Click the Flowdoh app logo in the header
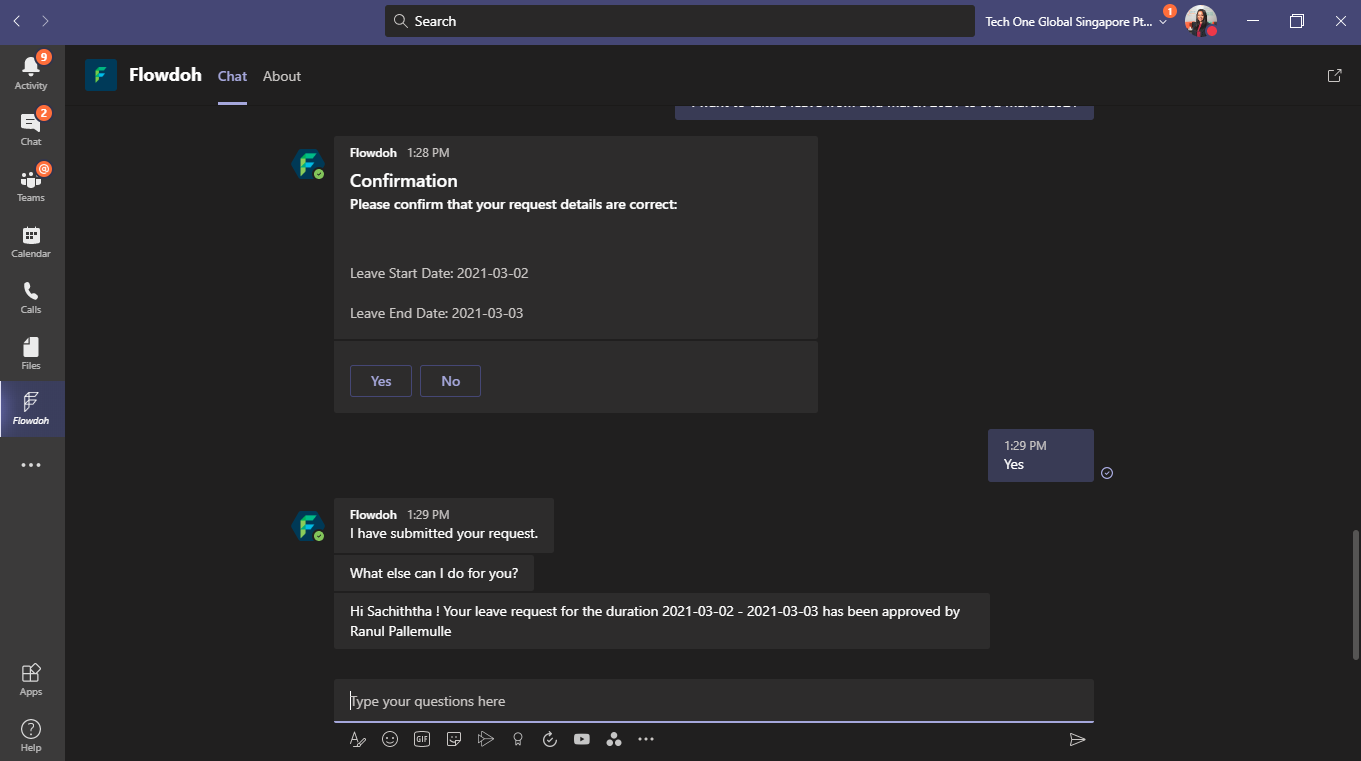This screenshot has height=761, width=1361. (101, 75)
